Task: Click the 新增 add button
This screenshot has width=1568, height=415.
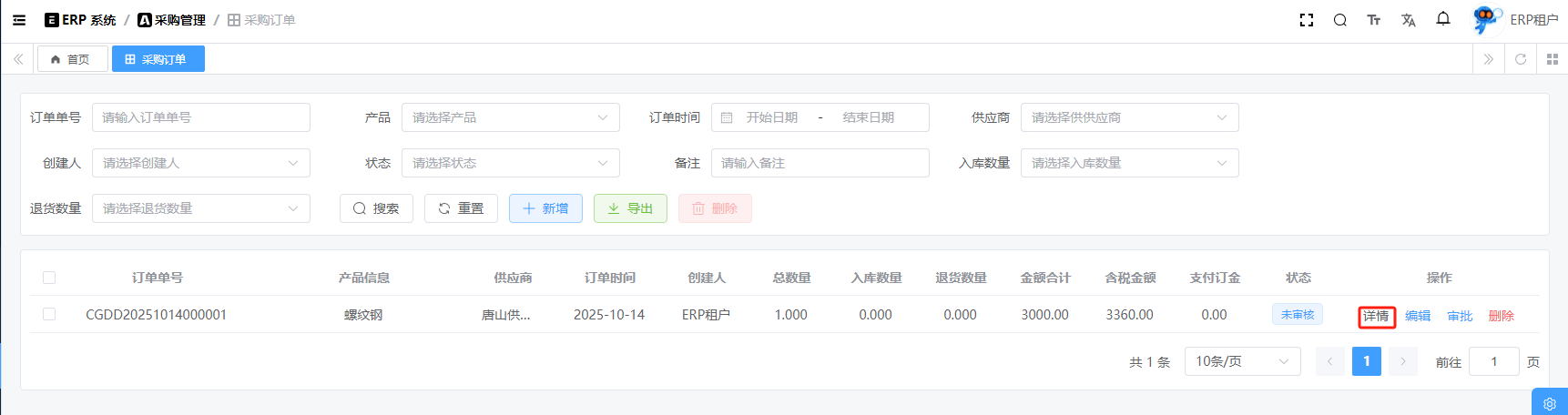Action: (x=545, y=208)
